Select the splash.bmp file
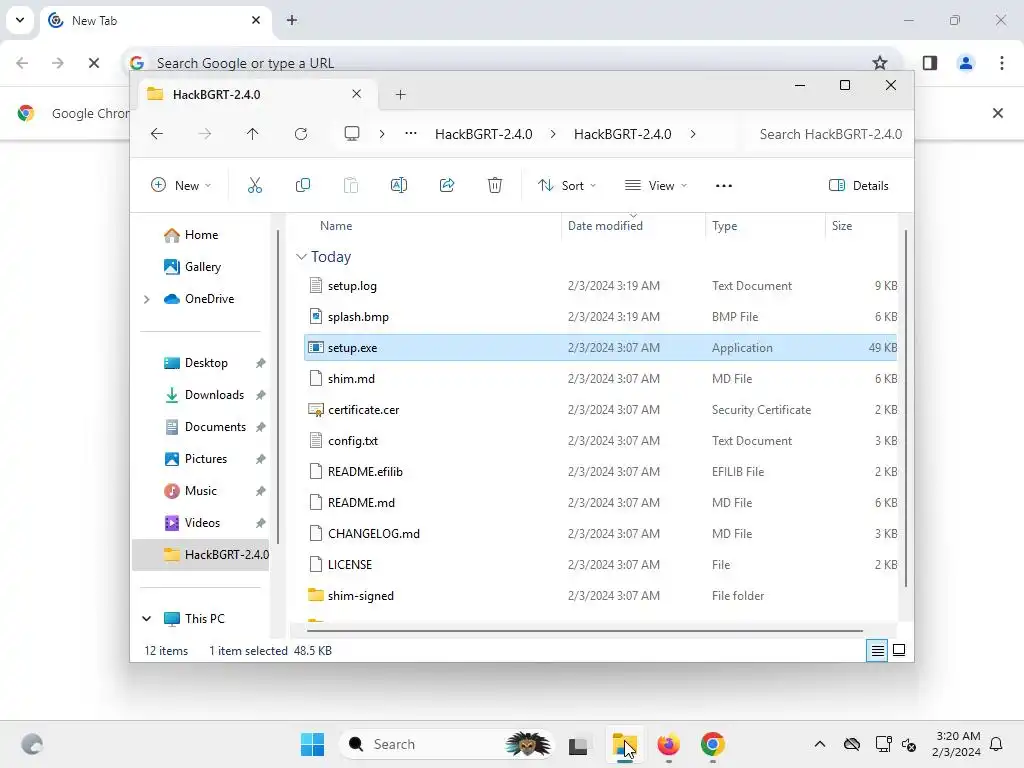The width and height of the screenshot is (1024, 768). click(x=601, y=317)
